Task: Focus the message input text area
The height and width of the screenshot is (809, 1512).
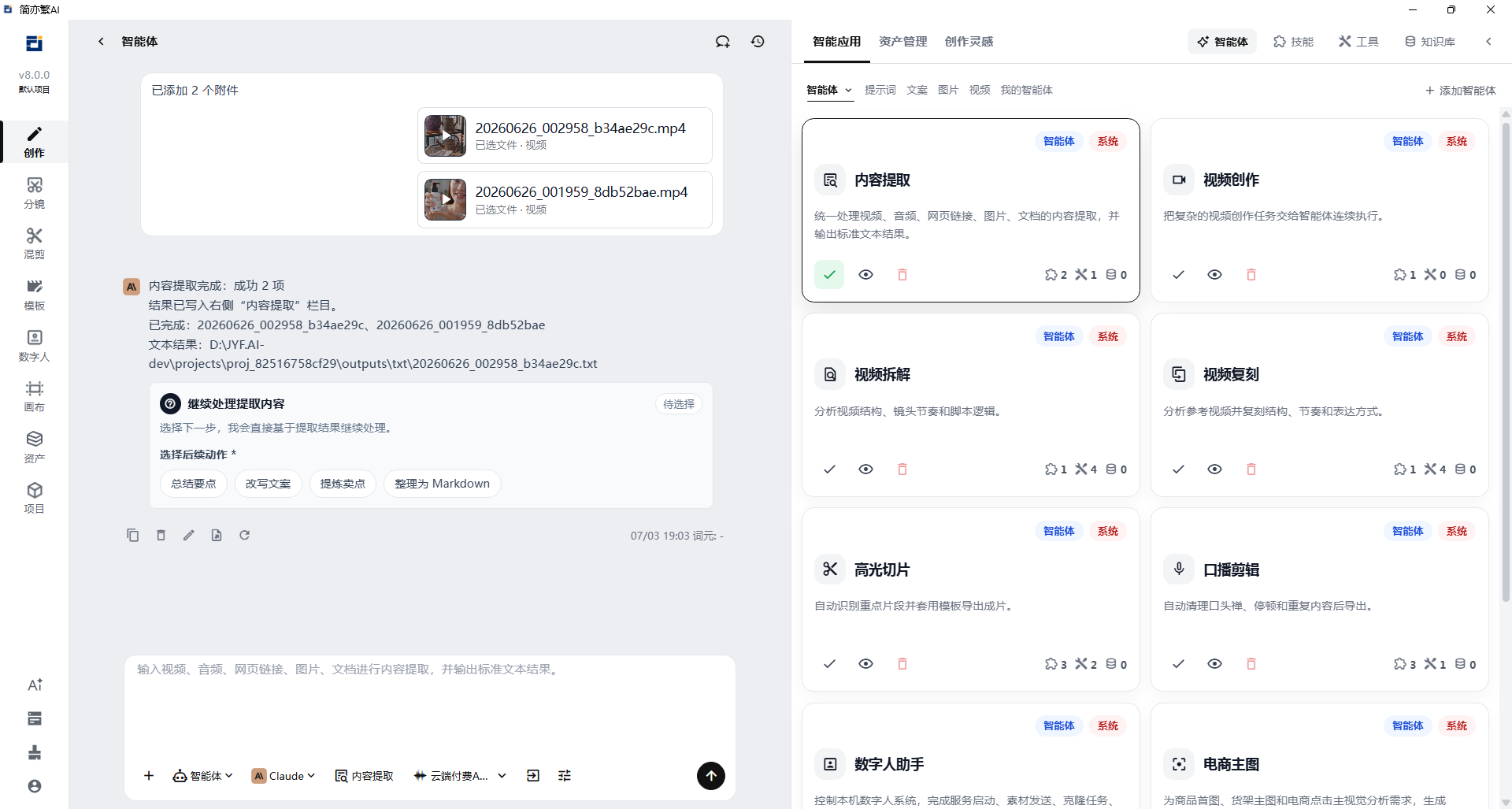Action: click(x=430, y=705)
